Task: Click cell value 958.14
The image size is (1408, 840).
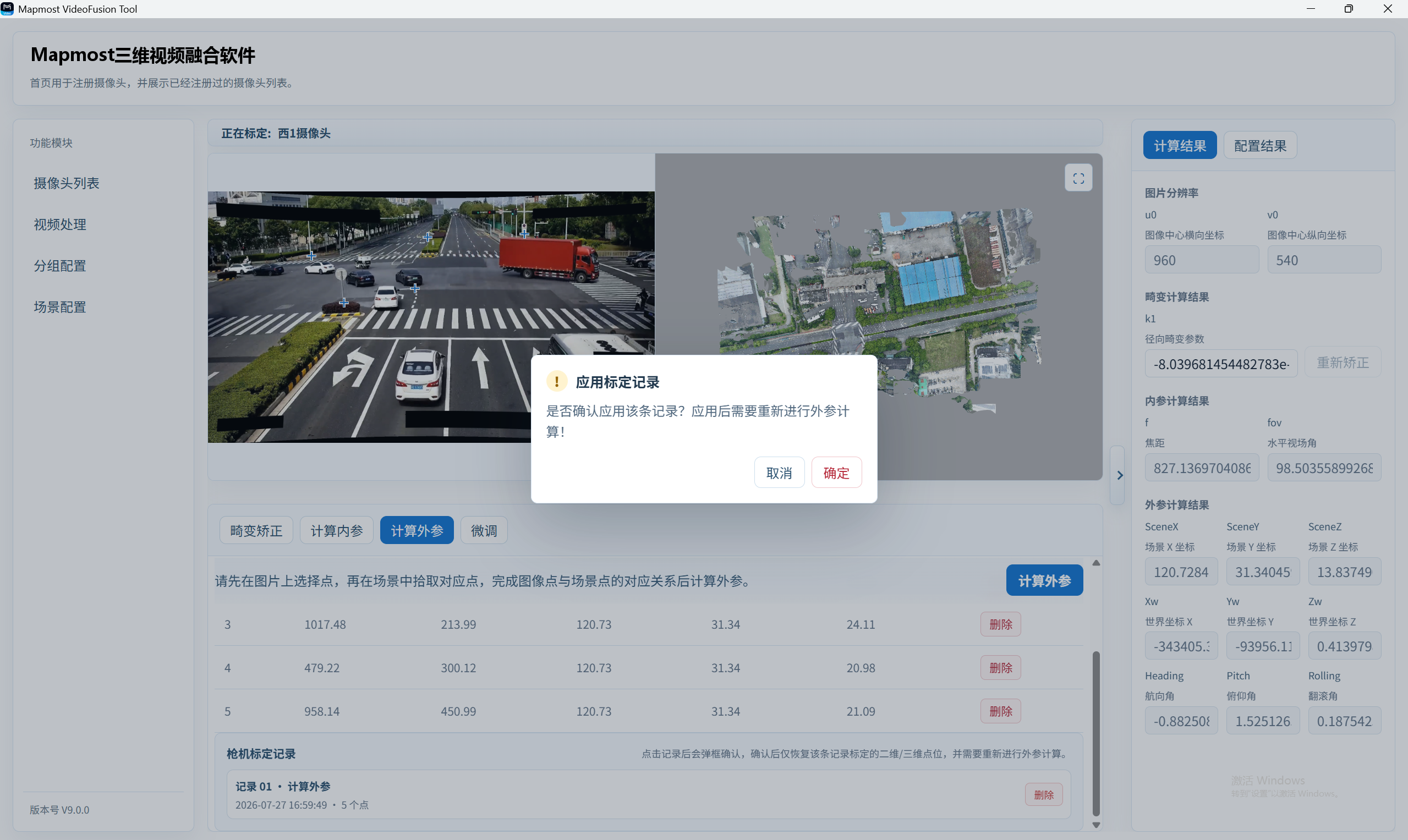Action: (x=321, y=711)
